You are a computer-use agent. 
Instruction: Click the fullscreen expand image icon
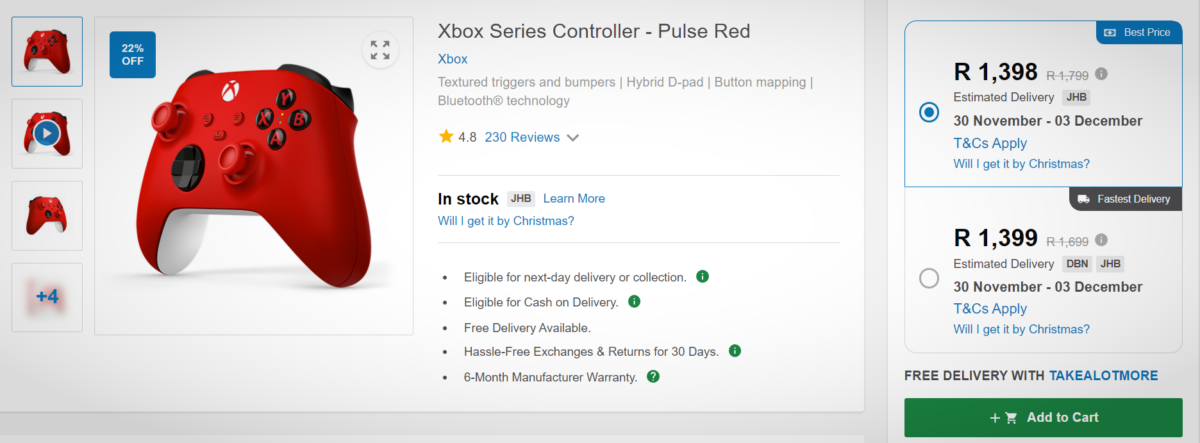click(x=380, y=50)
